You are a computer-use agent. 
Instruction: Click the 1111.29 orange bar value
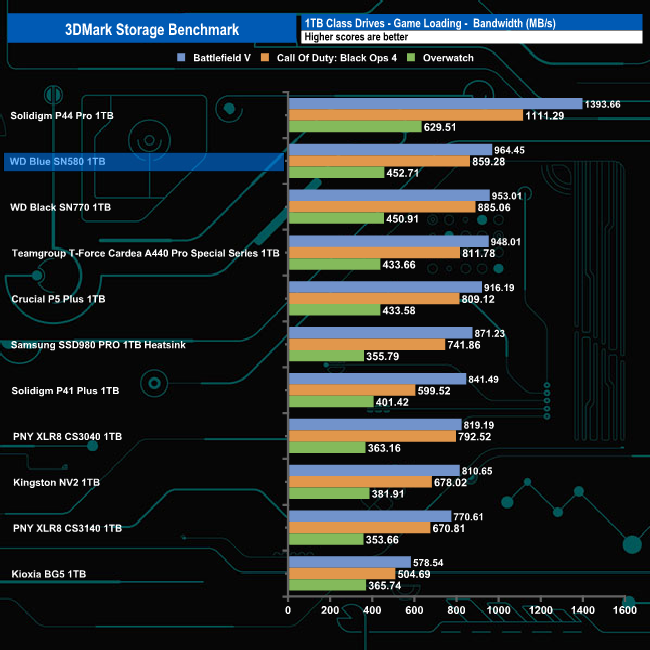click(x=545, y=116)
